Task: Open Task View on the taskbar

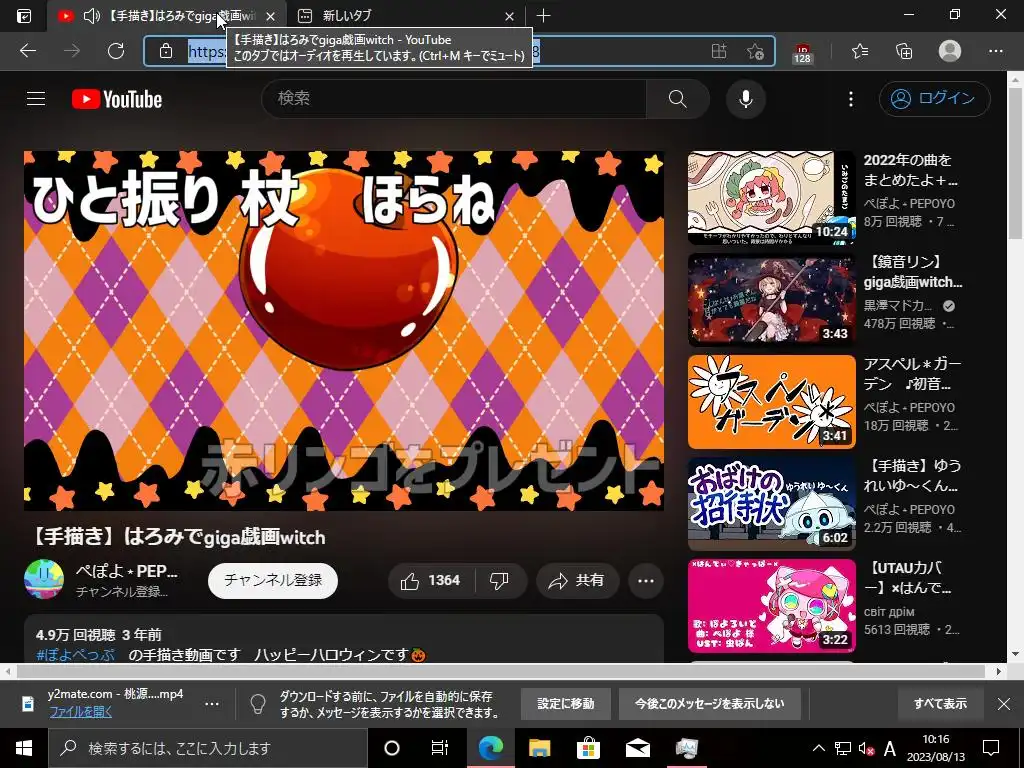Action: pyautogui.click(x=440, y=748)
